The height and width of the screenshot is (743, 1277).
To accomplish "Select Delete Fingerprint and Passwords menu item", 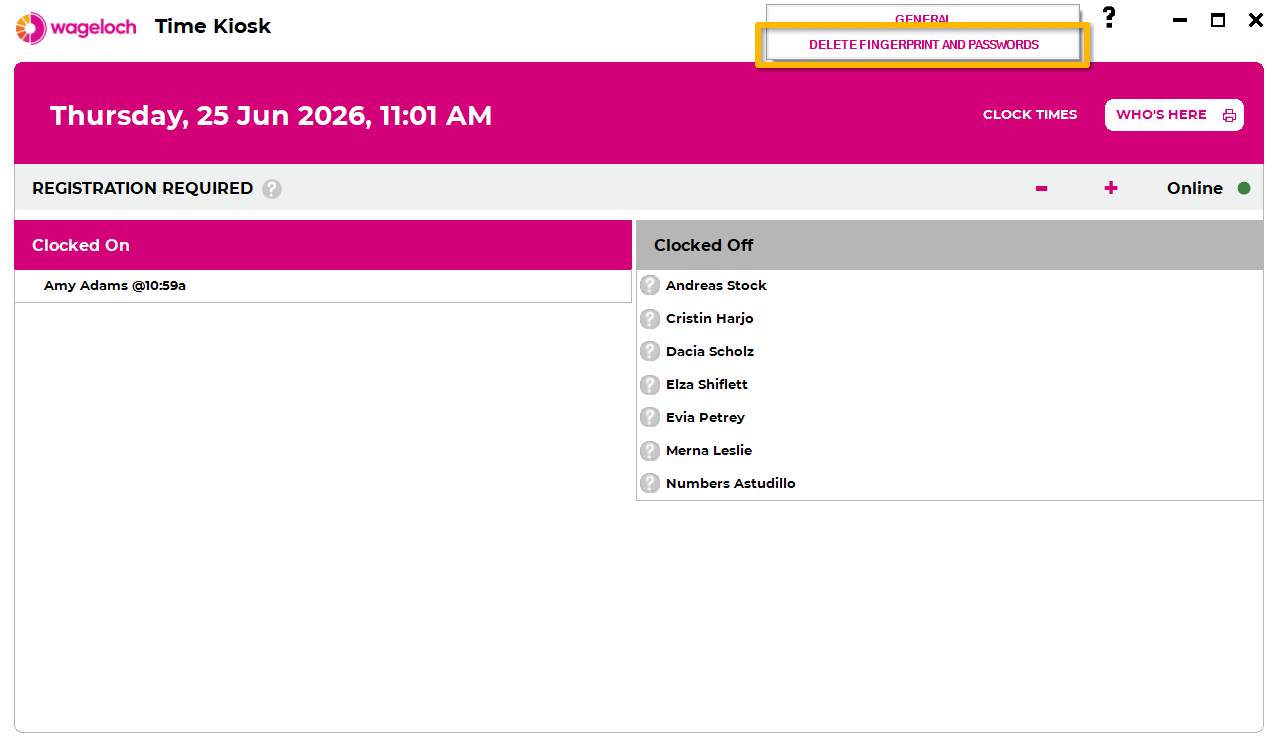I will (x=923, y=45).
